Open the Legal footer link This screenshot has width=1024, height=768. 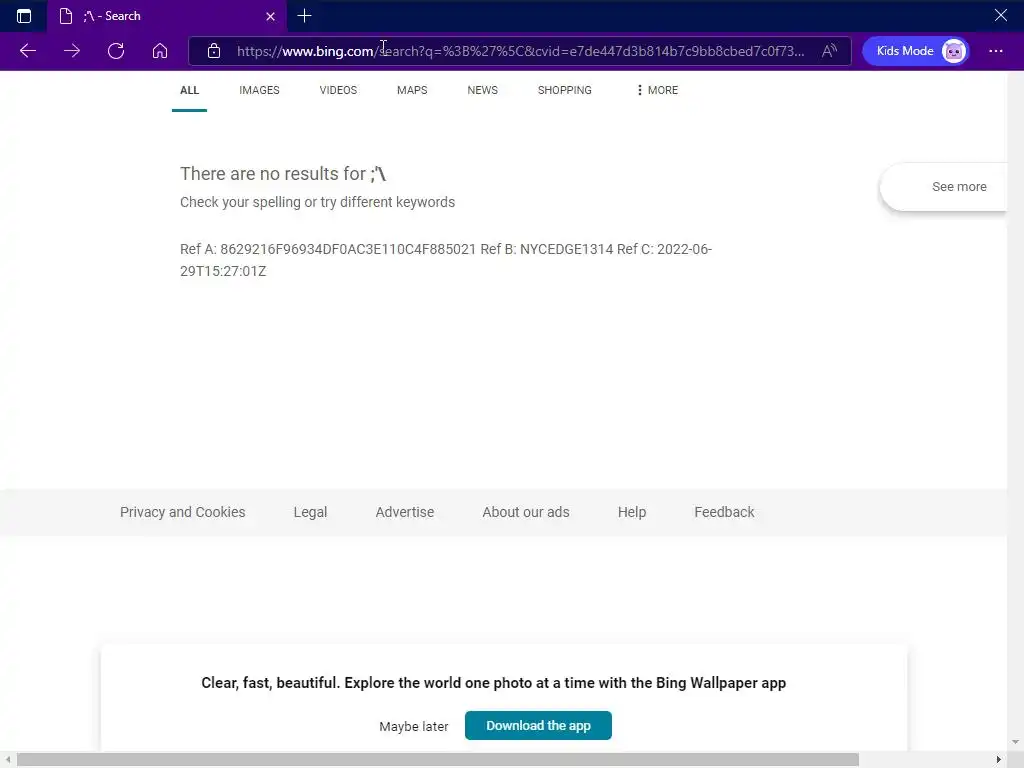tap(310, 512)
